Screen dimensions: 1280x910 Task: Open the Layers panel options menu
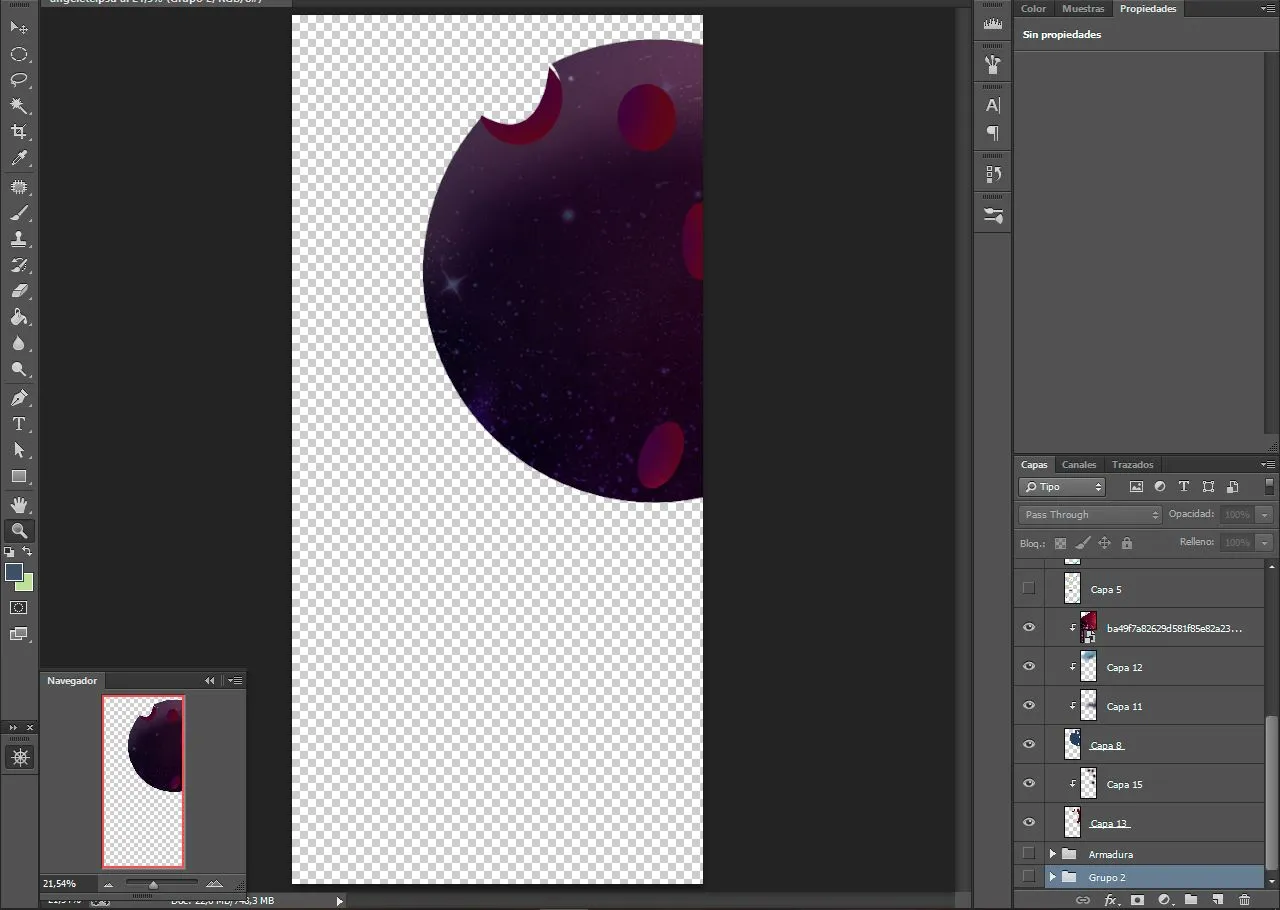(1267, 464)
